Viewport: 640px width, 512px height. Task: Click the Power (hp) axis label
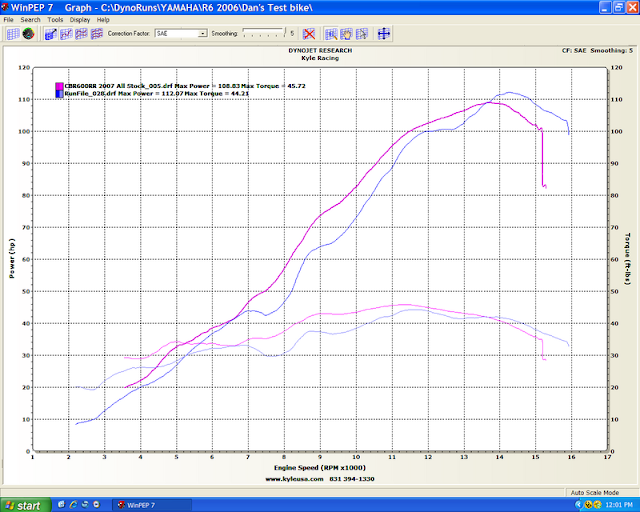(x=12, y=258)
